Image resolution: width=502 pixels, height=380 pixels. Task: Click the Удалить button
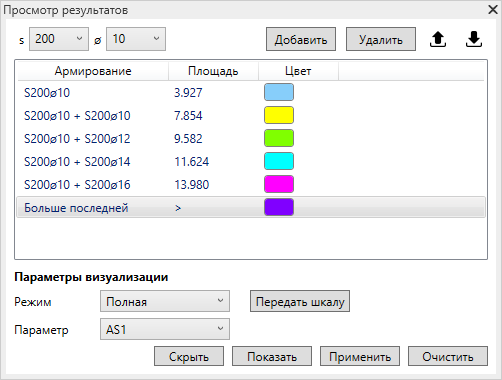pos(381,39)
